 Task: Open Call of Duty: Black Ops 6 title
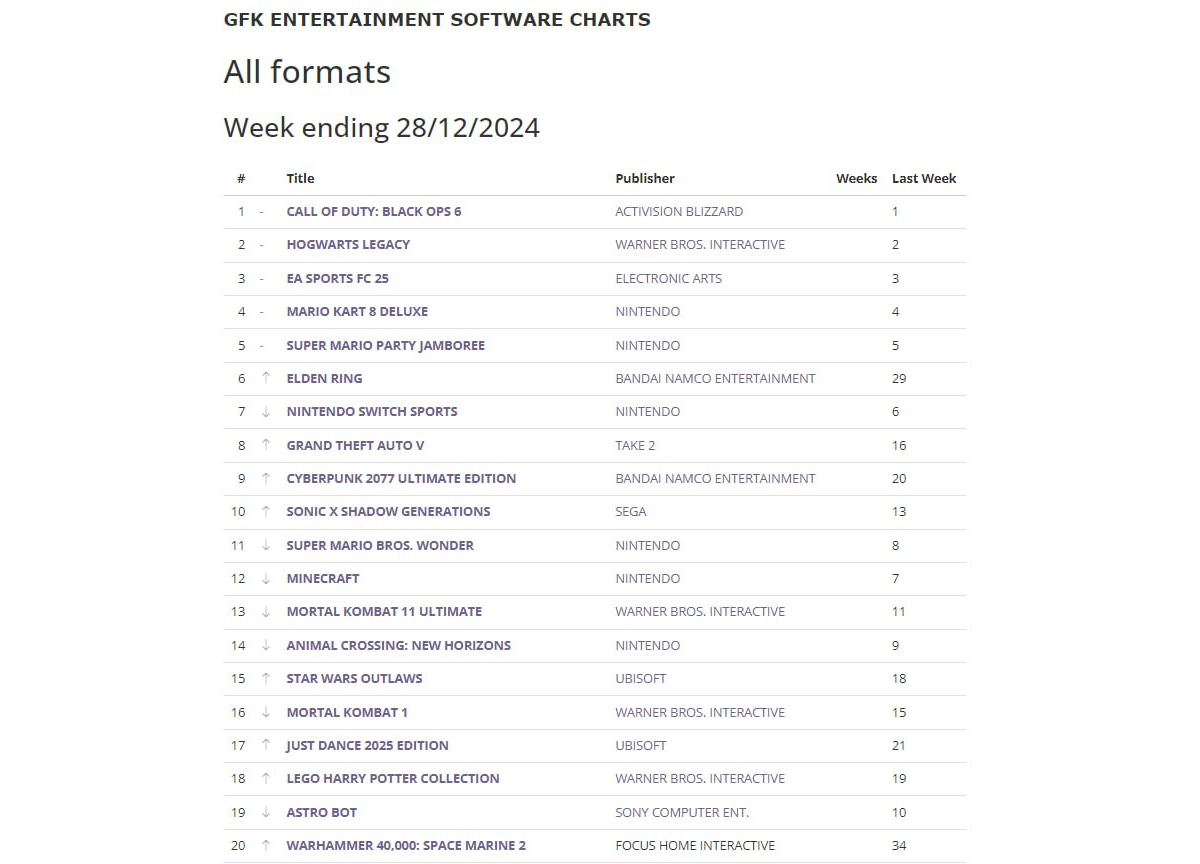click(374, 211)
